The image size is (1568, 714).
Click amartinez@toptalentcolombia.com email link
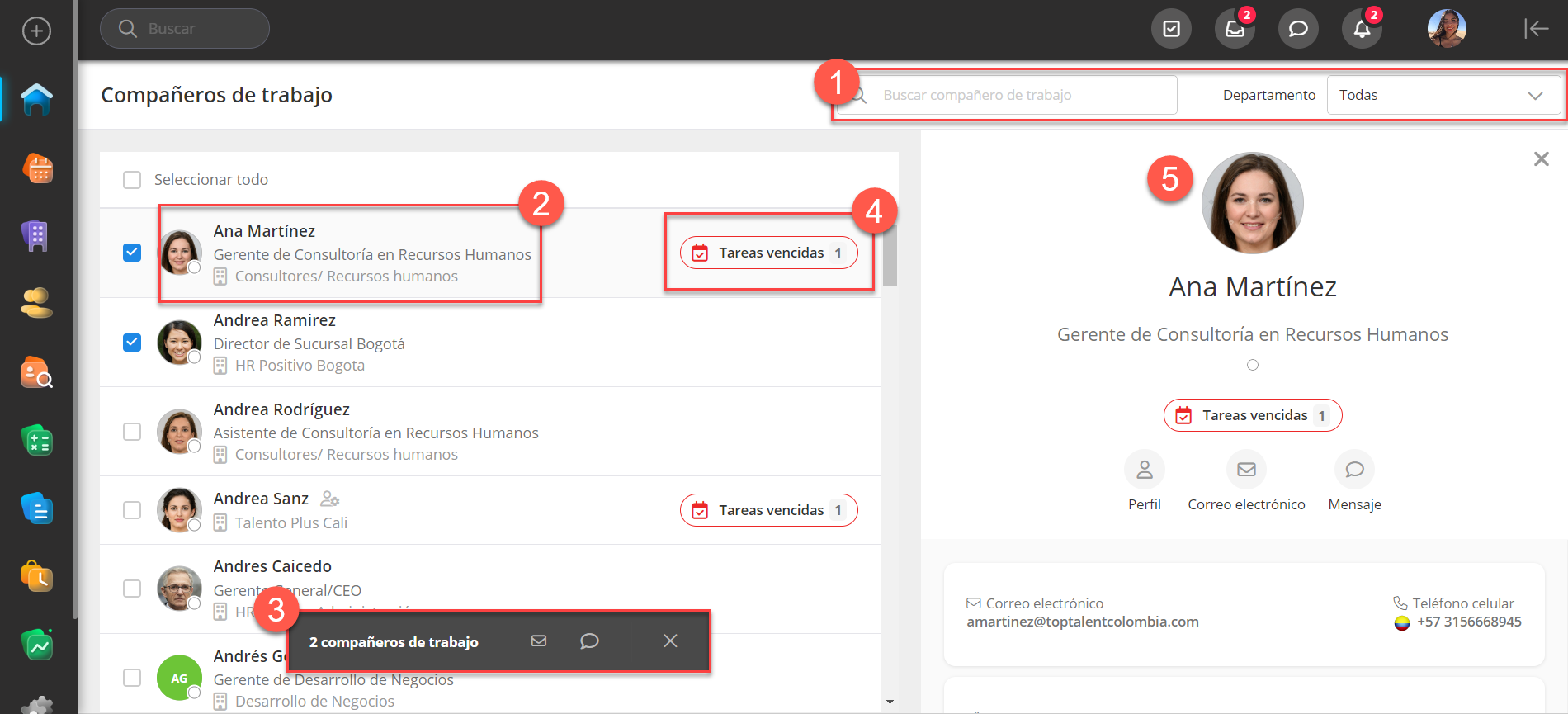click(x=1083, y=622)
